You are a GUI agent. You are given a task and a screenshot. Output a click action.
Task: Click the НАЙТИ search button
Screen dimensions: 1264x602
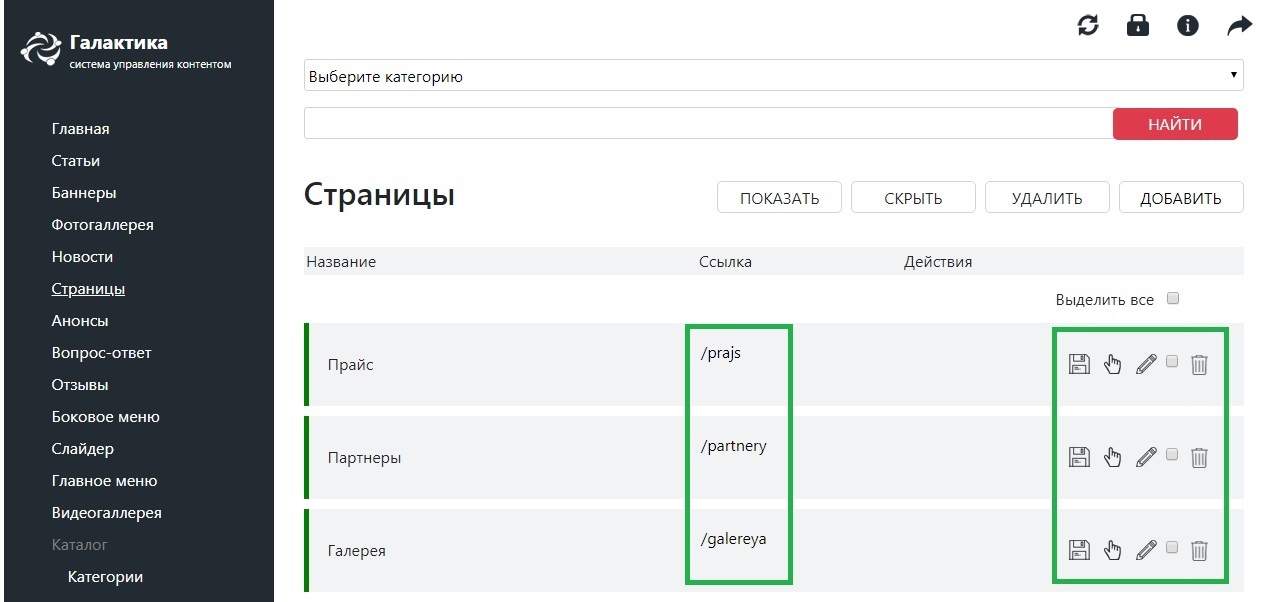pyautogui.click(x=1175, y=124)
